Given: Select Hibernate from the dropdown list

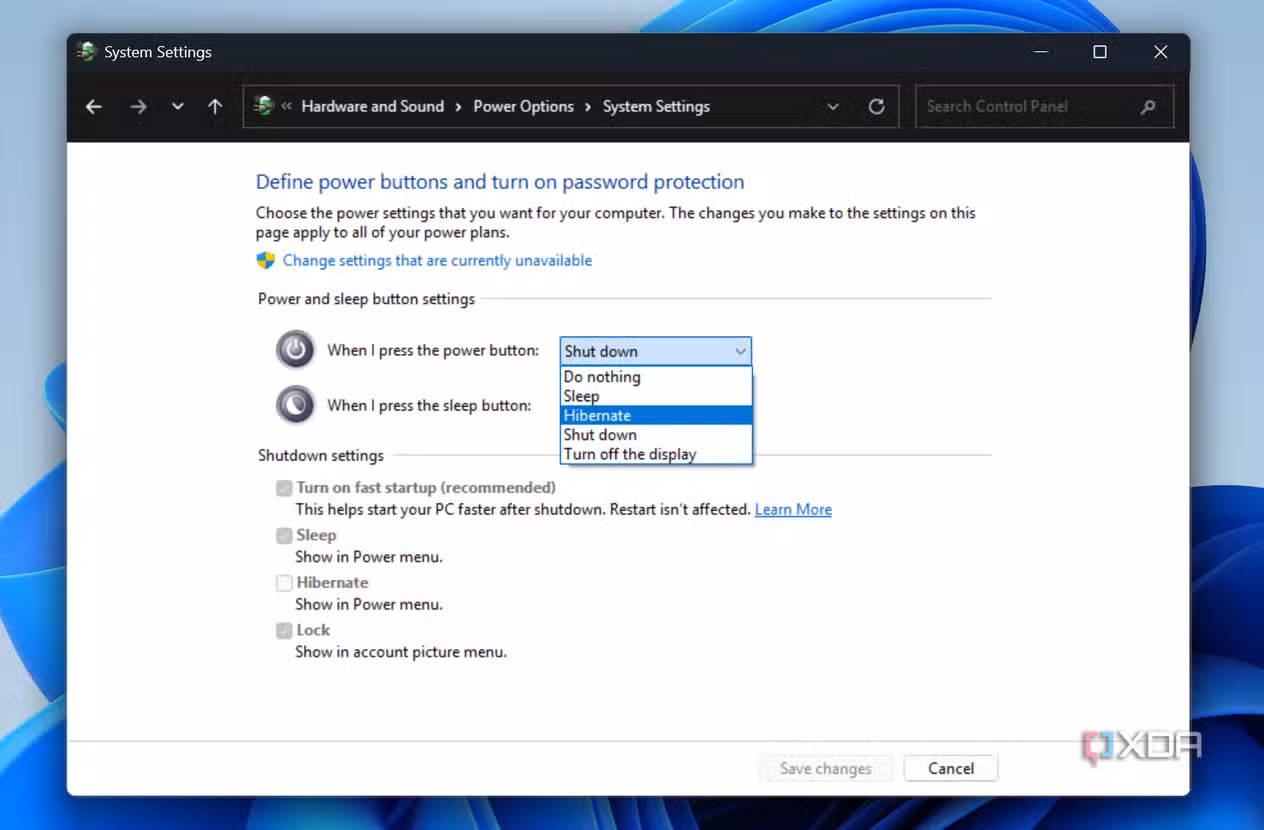Looking at the screenshot, I should click(655, 415).
